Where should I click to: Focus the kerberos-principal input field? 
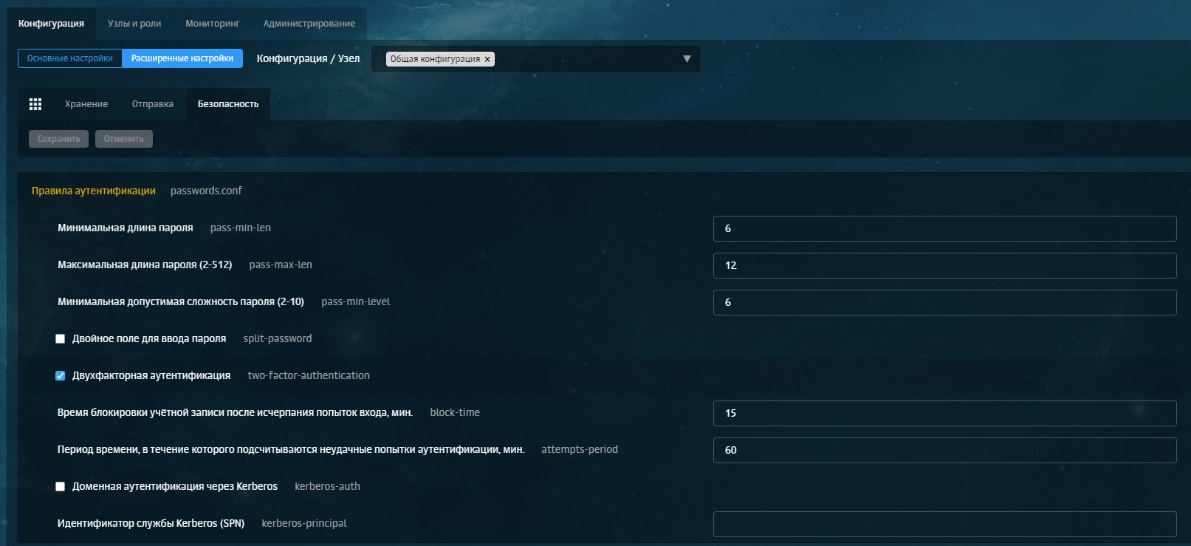pos(944,524)
